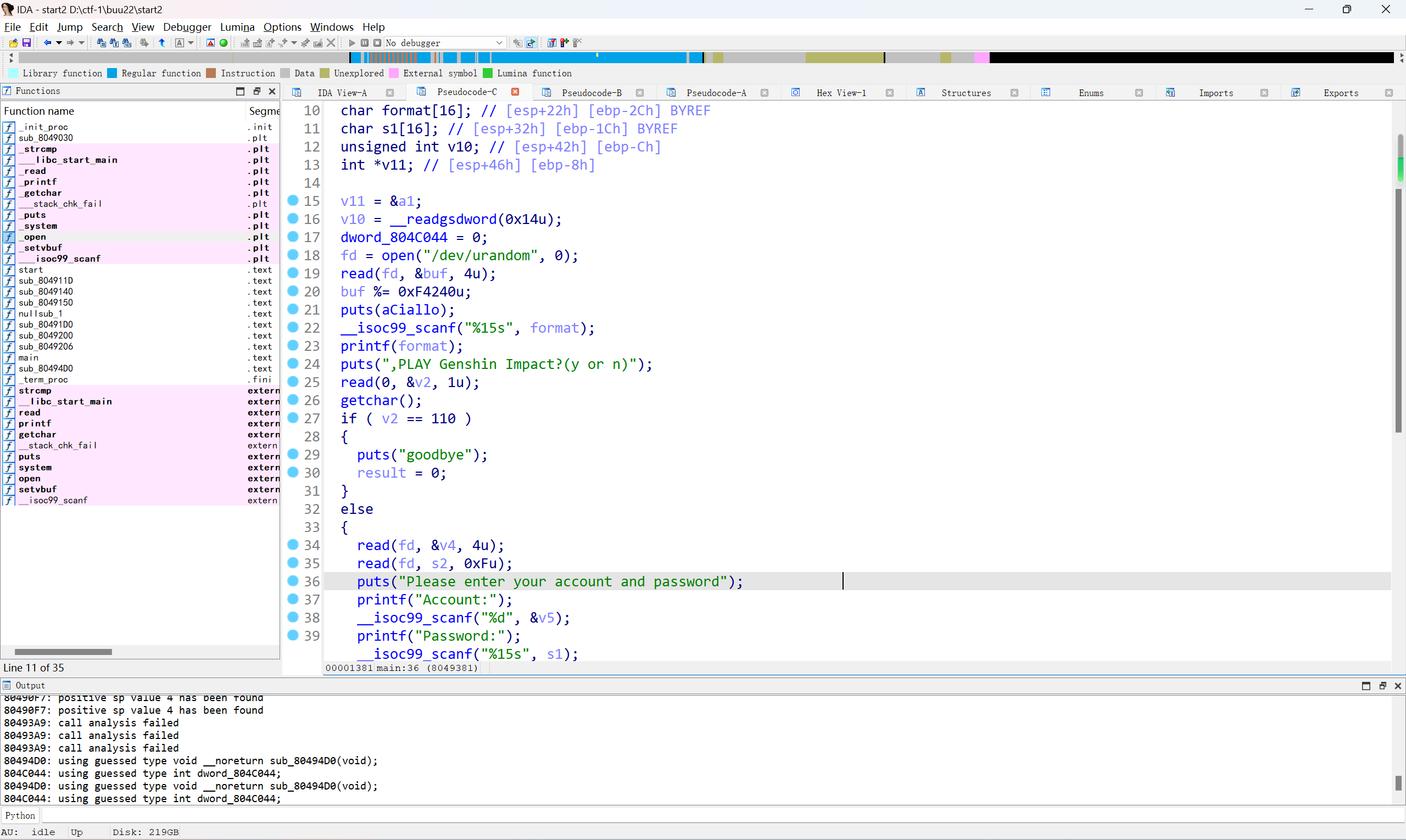Expand the forward navigation history dropdown
Image resolution: width=1406 pixels, height=840 pixels.
81,43
